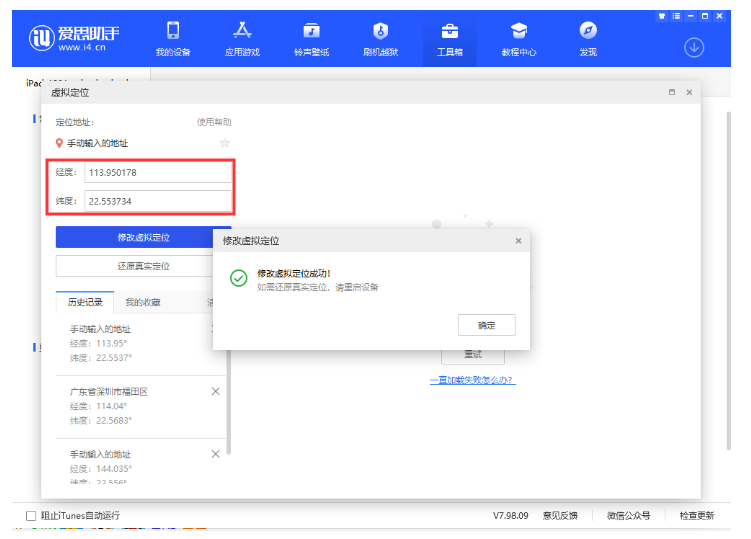Open the 刷机越狱 flash and jailbreak section

pyautogui.click(x=380, y=31)
